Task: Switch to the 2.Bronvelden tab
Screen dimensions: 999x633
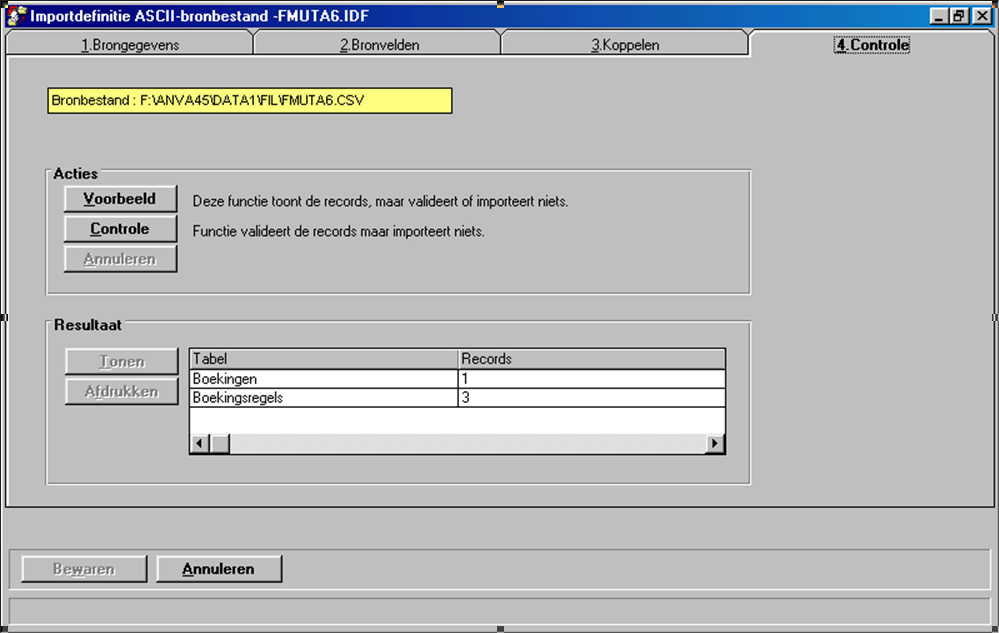Action: pyautogui.click(x=378, y=43)
